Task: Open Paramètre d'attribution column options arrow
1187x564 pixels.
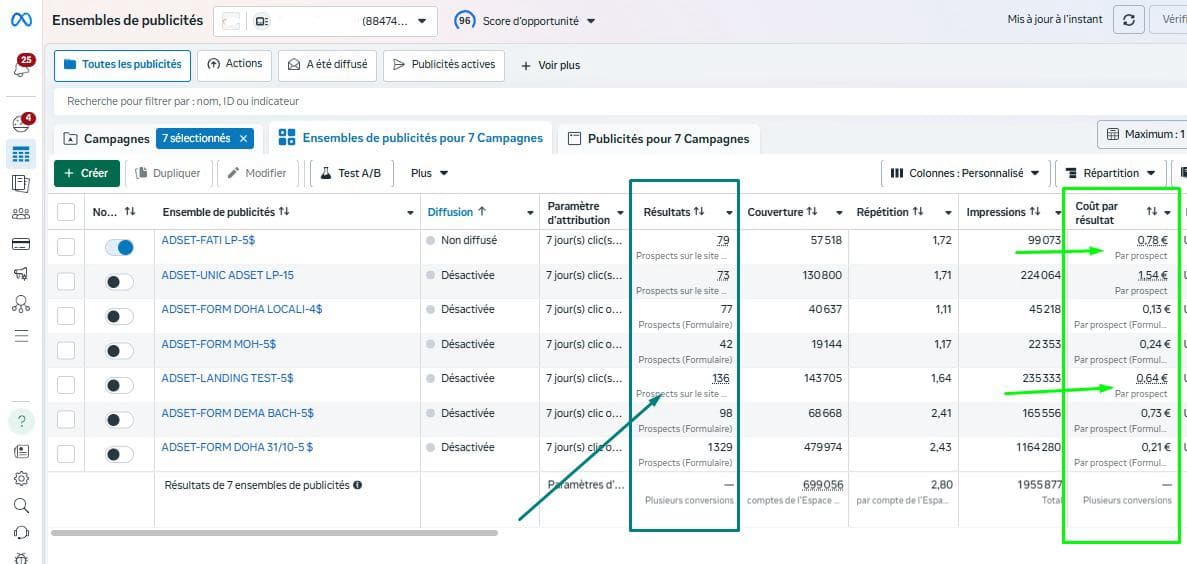Action: pyautogui.click(x=619, y=213)
